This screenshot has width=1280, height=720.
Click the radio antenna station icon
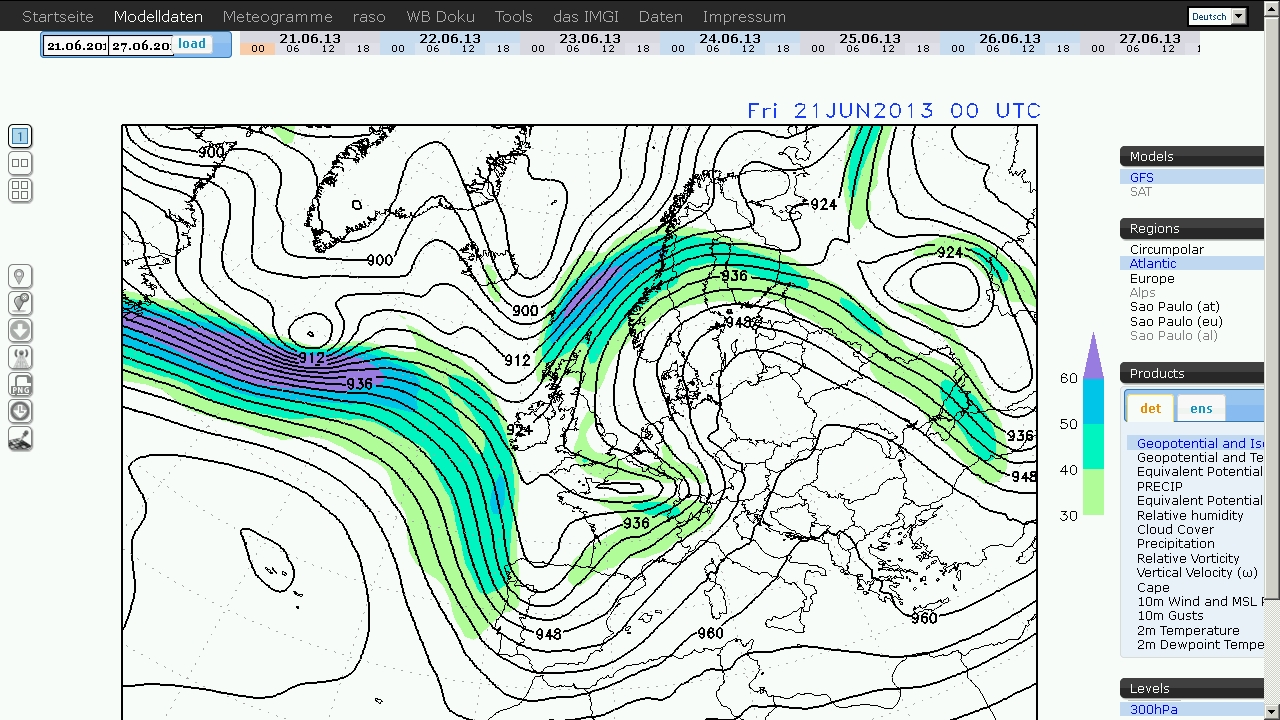tap(20, 358)
